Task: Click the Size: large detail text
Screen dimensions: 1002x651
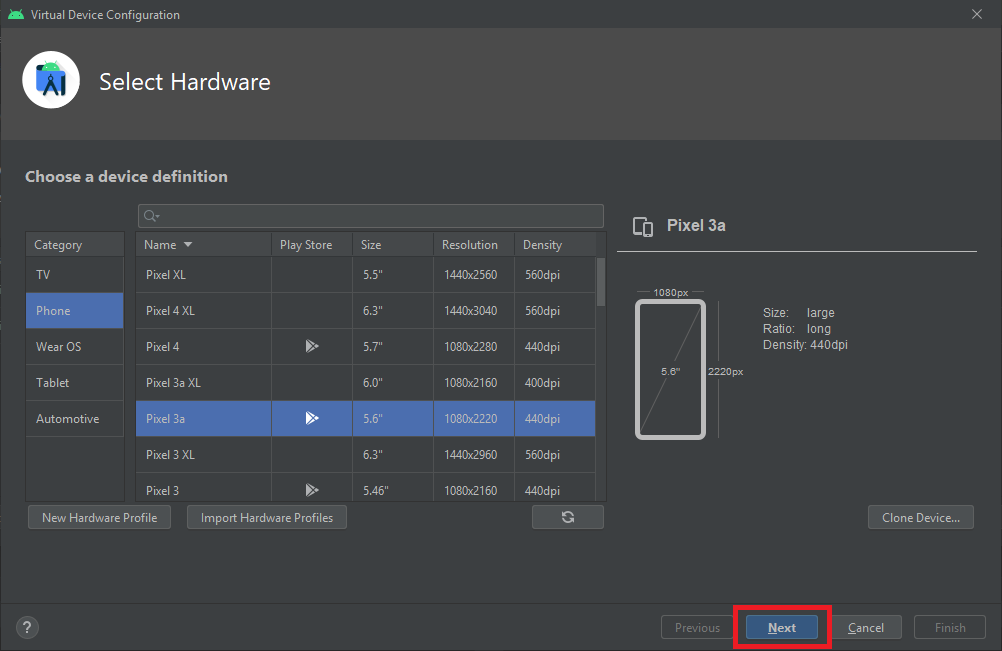Action: [798, 312]
